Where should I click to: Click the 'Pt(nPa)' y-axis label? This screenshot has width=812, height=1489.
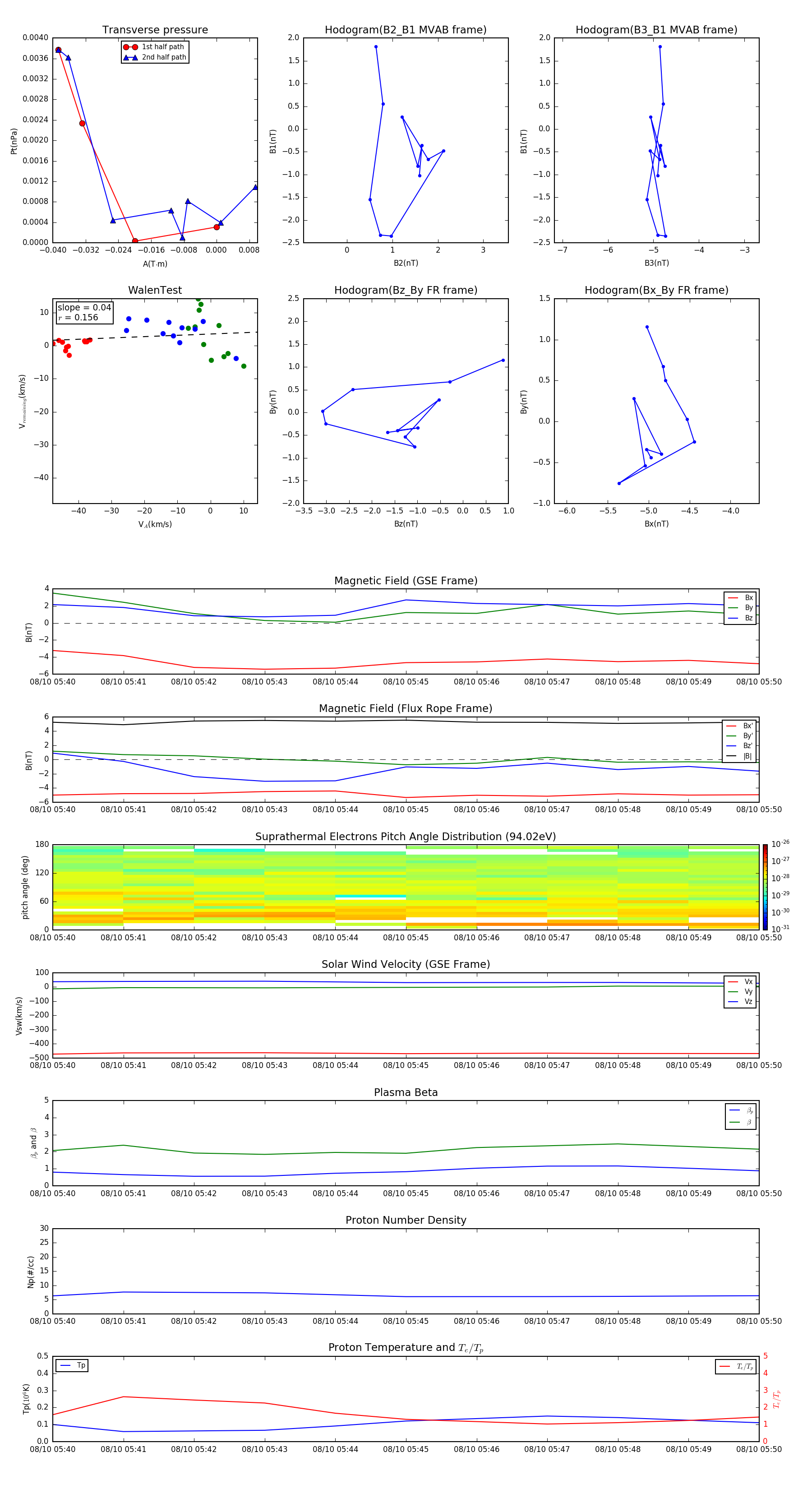(x=14, y=141)
